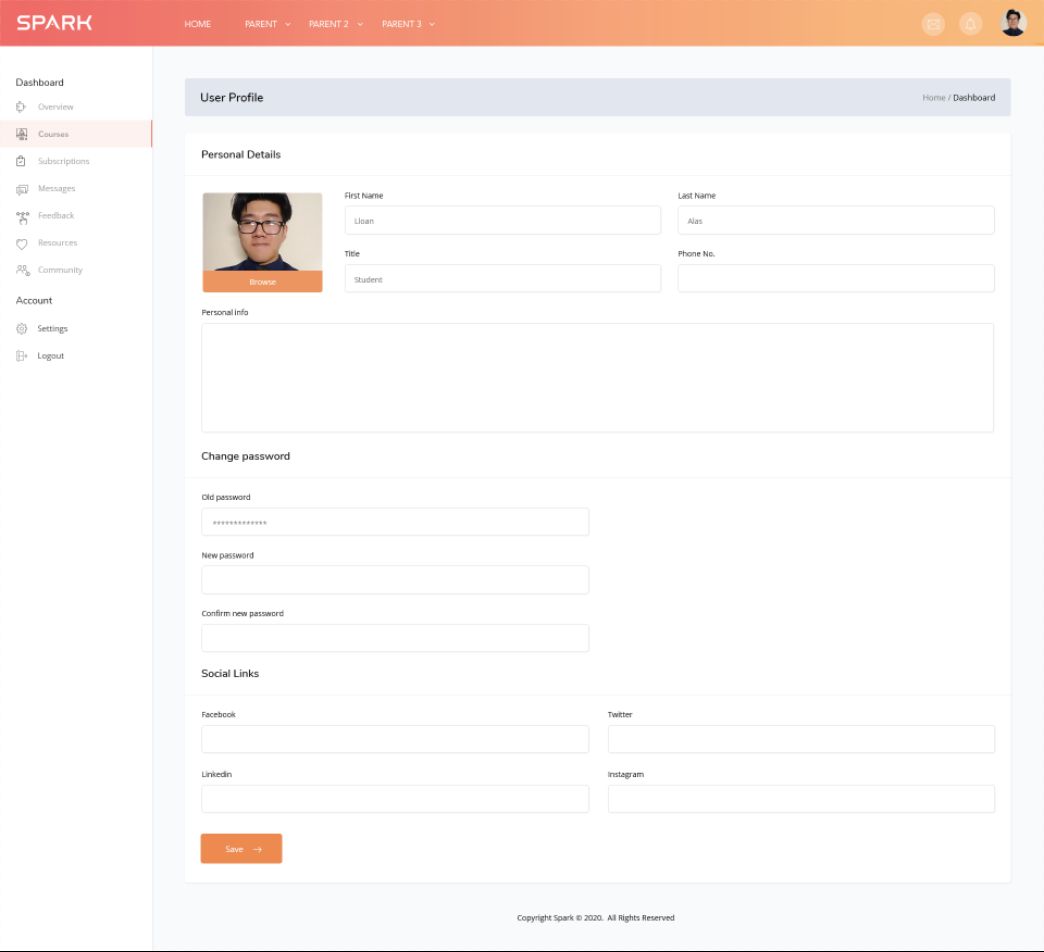Open the PARENT nav menu label

(x=260, y=24)
